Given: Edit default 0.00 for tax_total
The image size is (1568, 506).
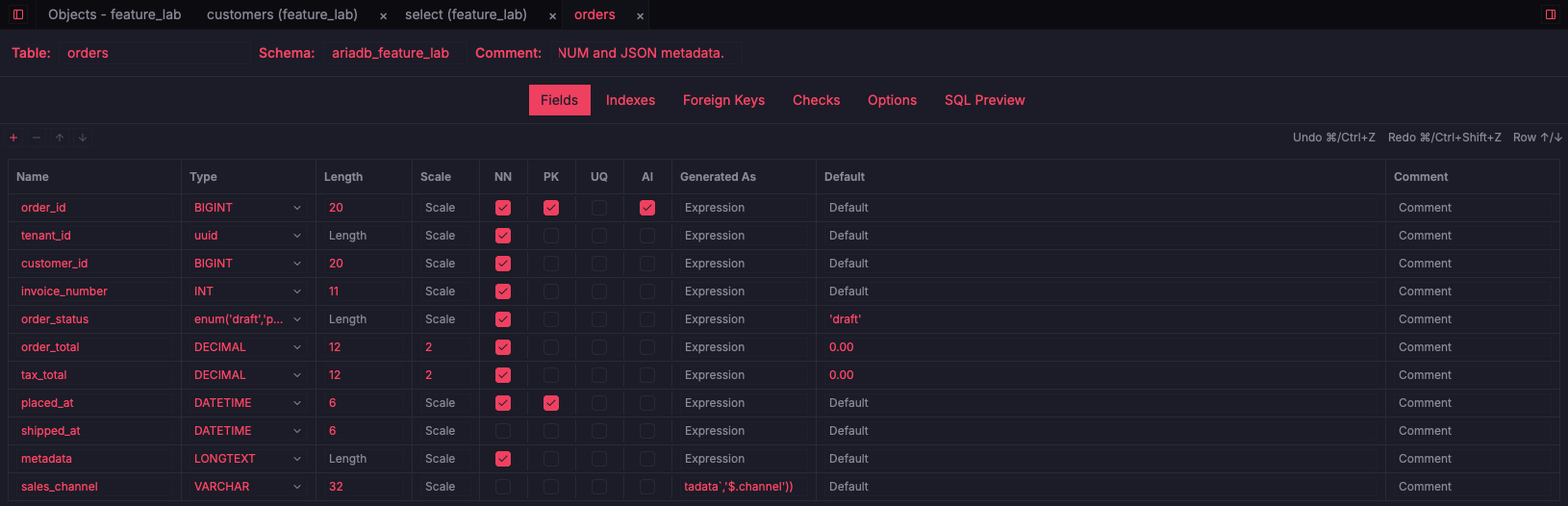Looking at the screenshot, I should coord(1100,375).
